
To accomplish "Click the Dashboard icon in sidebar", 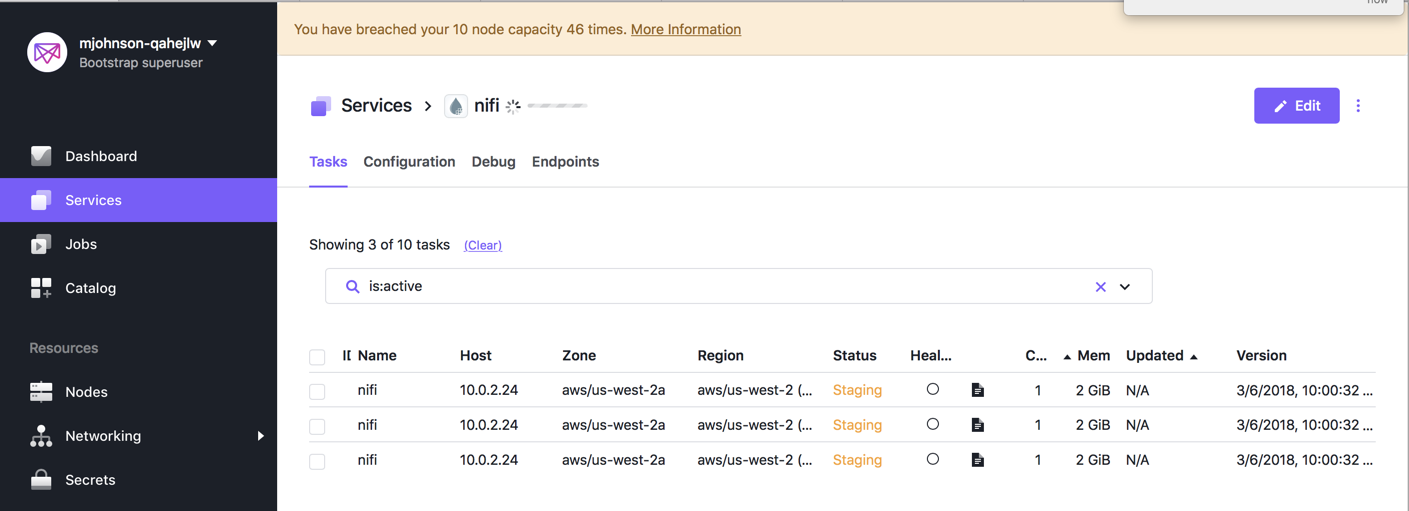I will click(x=41, y=156).
